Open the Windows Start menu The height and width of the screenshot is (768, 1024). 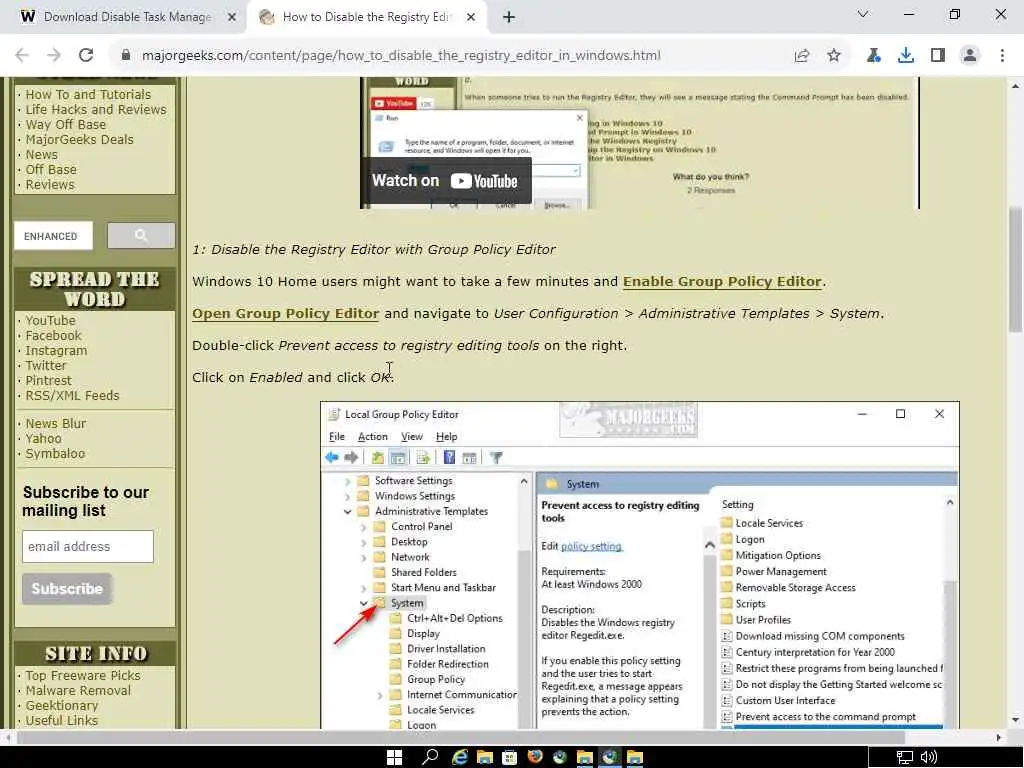pos(394,758)
